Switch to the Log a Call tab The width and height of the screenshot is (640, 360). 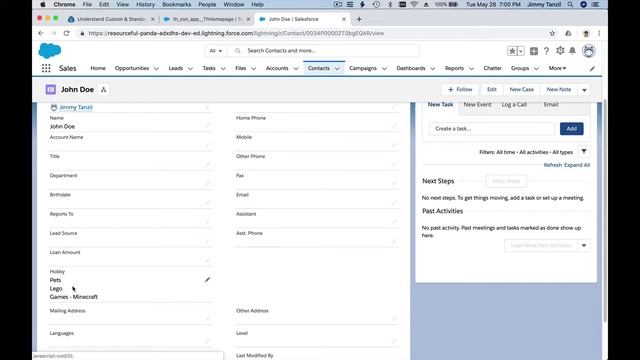pyautogui.click(x=514, y=104)
